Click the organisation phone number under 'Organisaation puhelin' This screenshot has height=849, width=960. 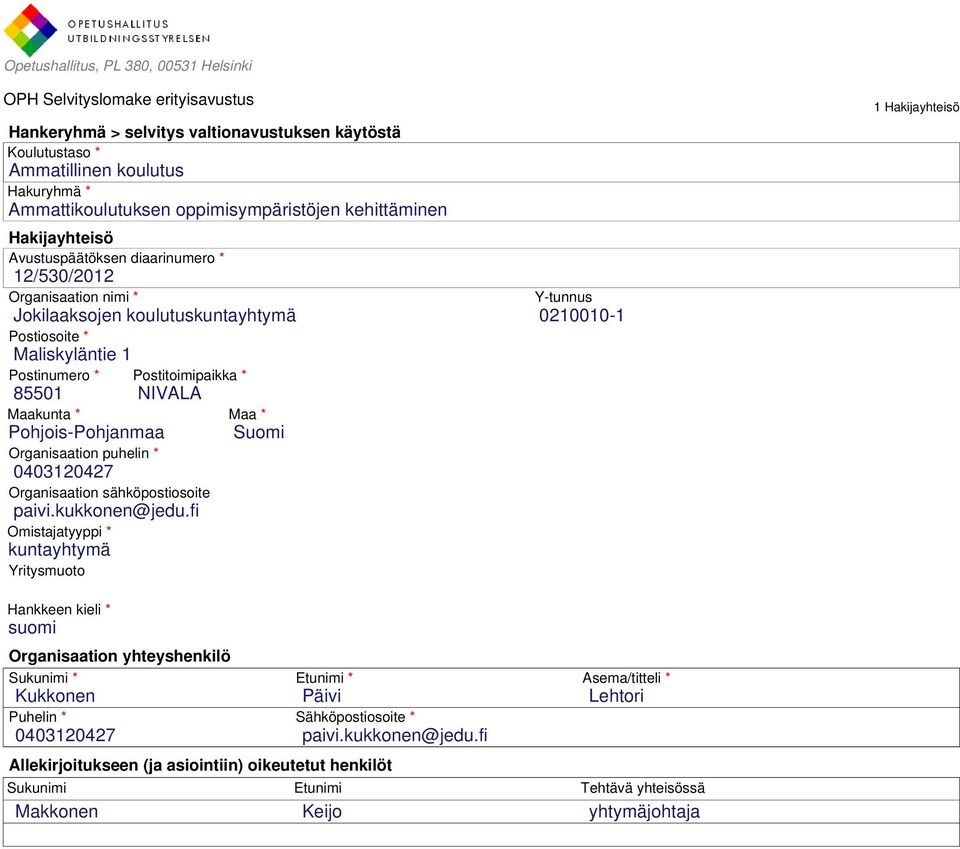pyautogui.click(x=64, y=472)
